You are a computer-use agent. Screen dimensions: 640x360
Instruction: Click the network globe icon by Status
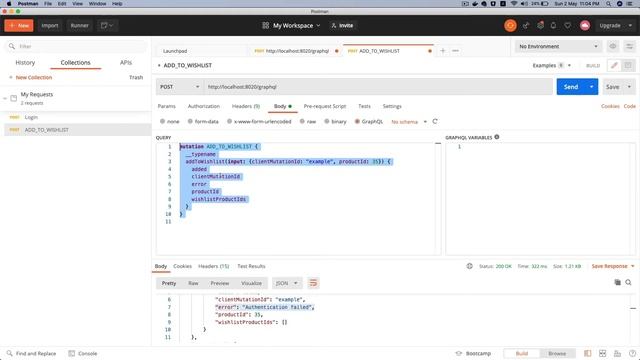470,266
